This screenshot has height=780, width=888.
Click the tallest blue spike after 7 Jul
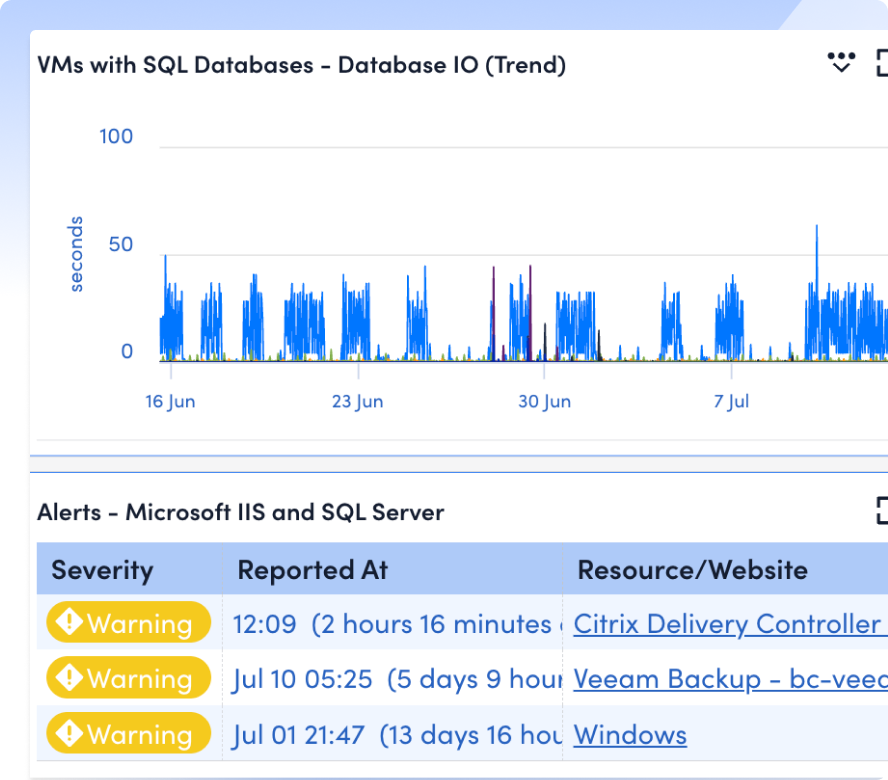[817, 255]
